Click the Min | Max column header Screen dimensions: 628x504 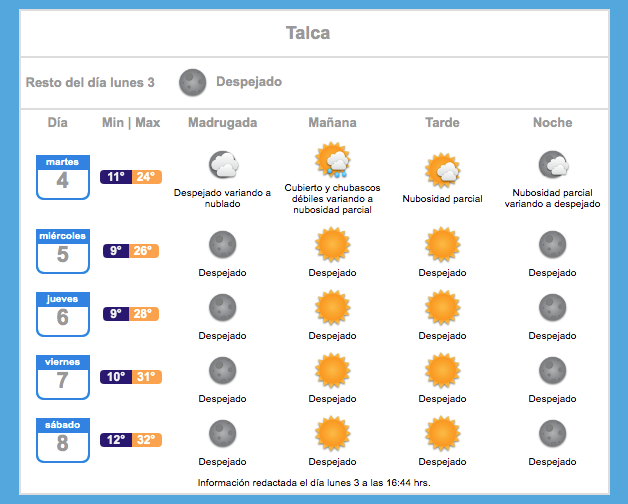coord(131,123)
